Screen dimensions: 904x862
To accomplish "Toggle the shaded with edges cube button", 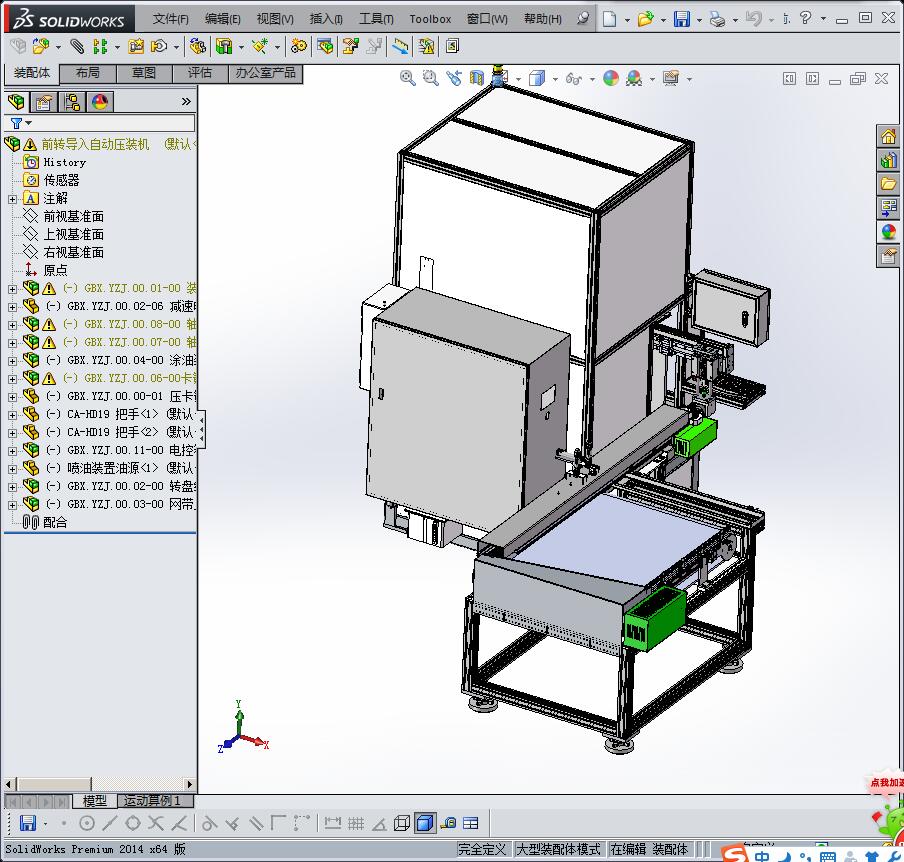I will click(425, 823).
